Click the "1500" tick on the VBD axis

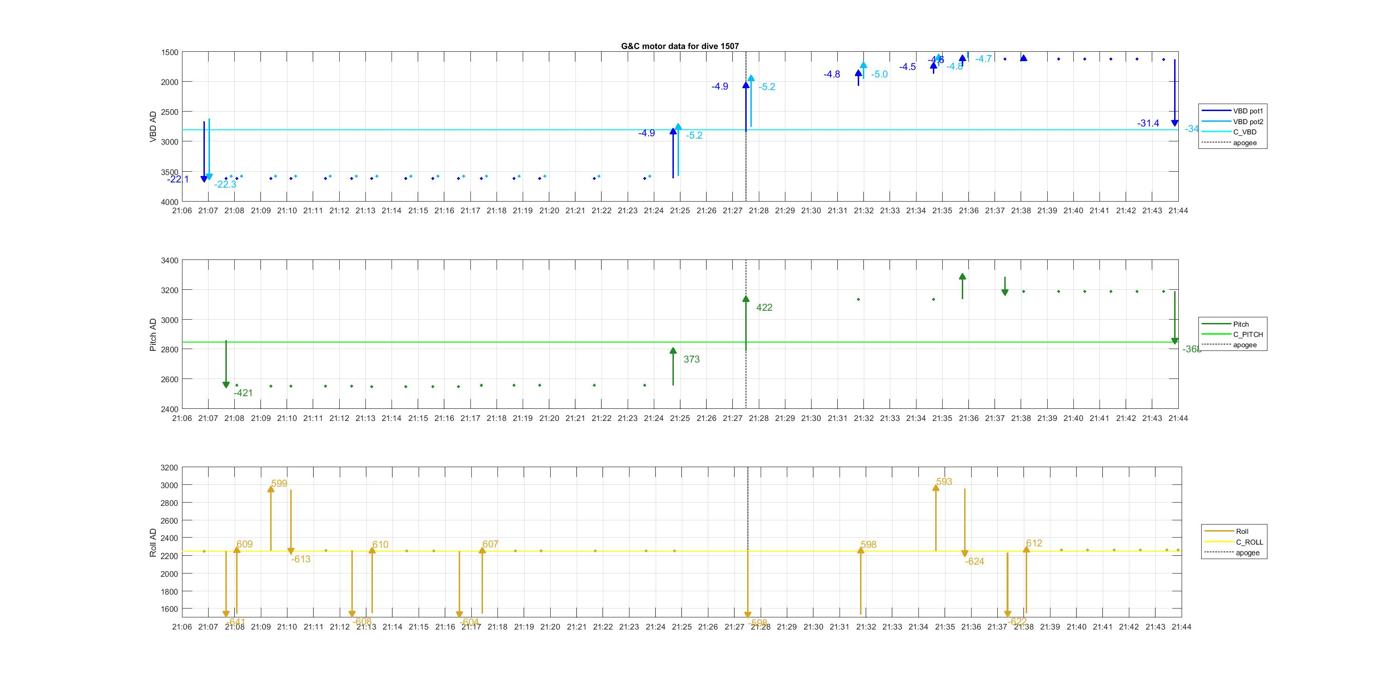[170, 52]
